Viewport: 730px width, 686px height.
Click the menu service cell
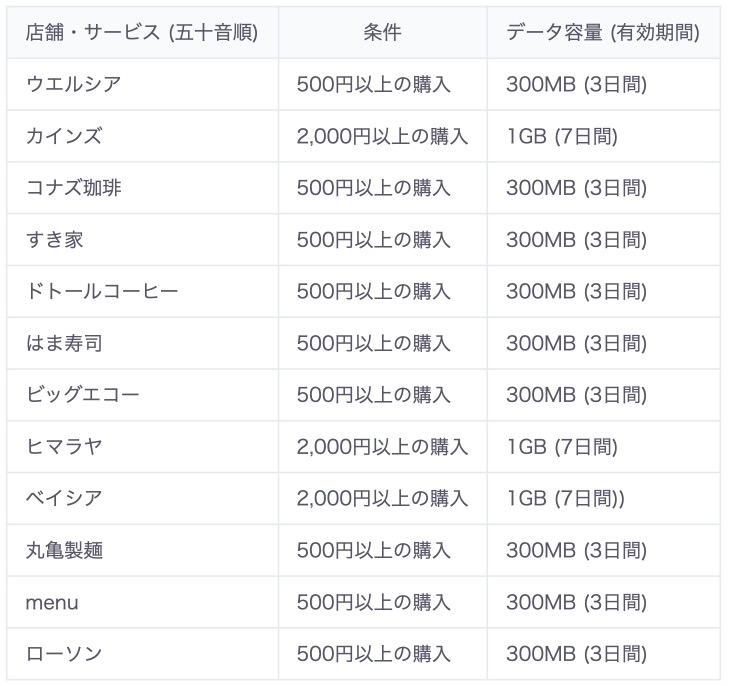(x=52, y=602)
